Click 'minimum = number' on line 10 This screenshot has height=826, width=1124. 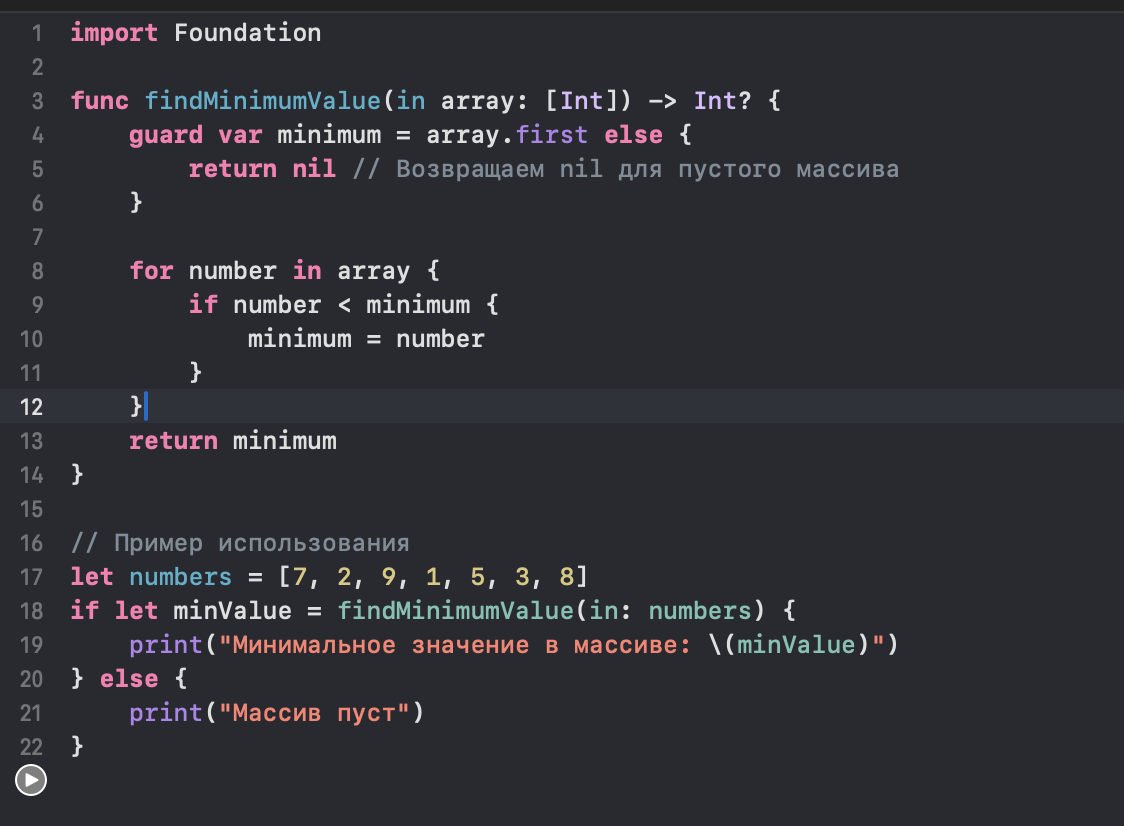(x=366, y=338)
